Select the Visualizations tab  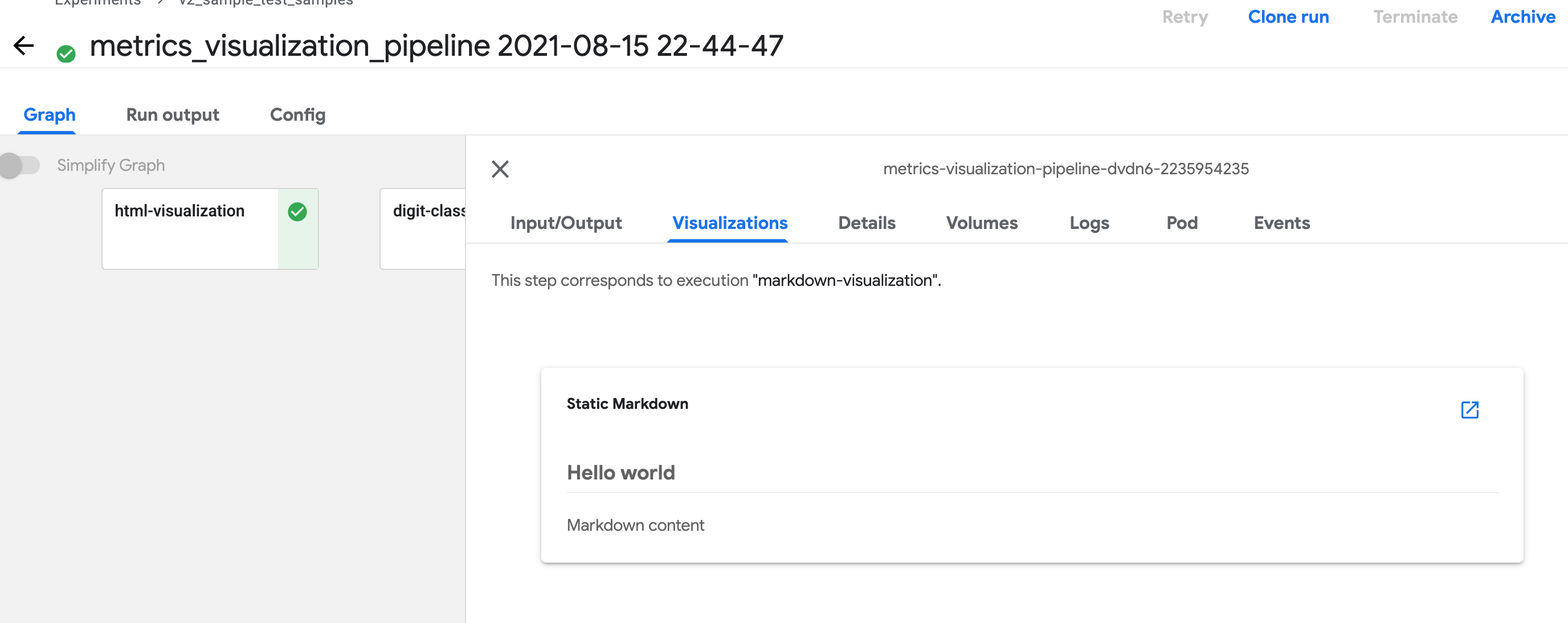pyautogui.click(x=729, y=223)
